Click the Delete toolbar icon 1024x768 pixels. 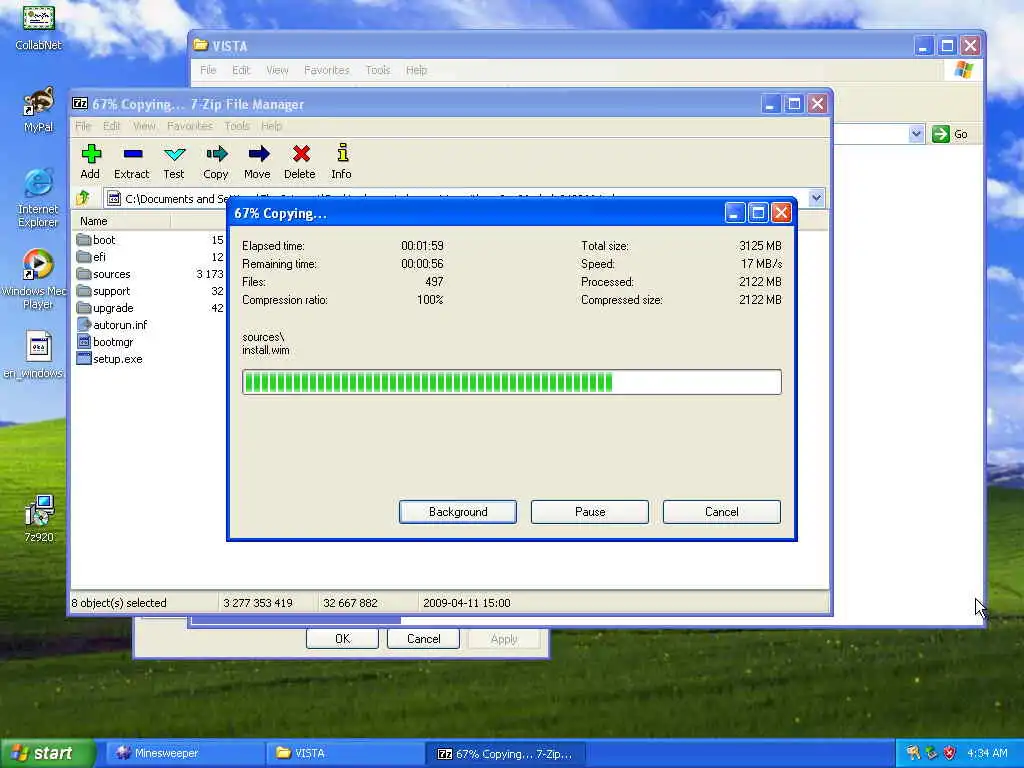[x=300, y=154]
